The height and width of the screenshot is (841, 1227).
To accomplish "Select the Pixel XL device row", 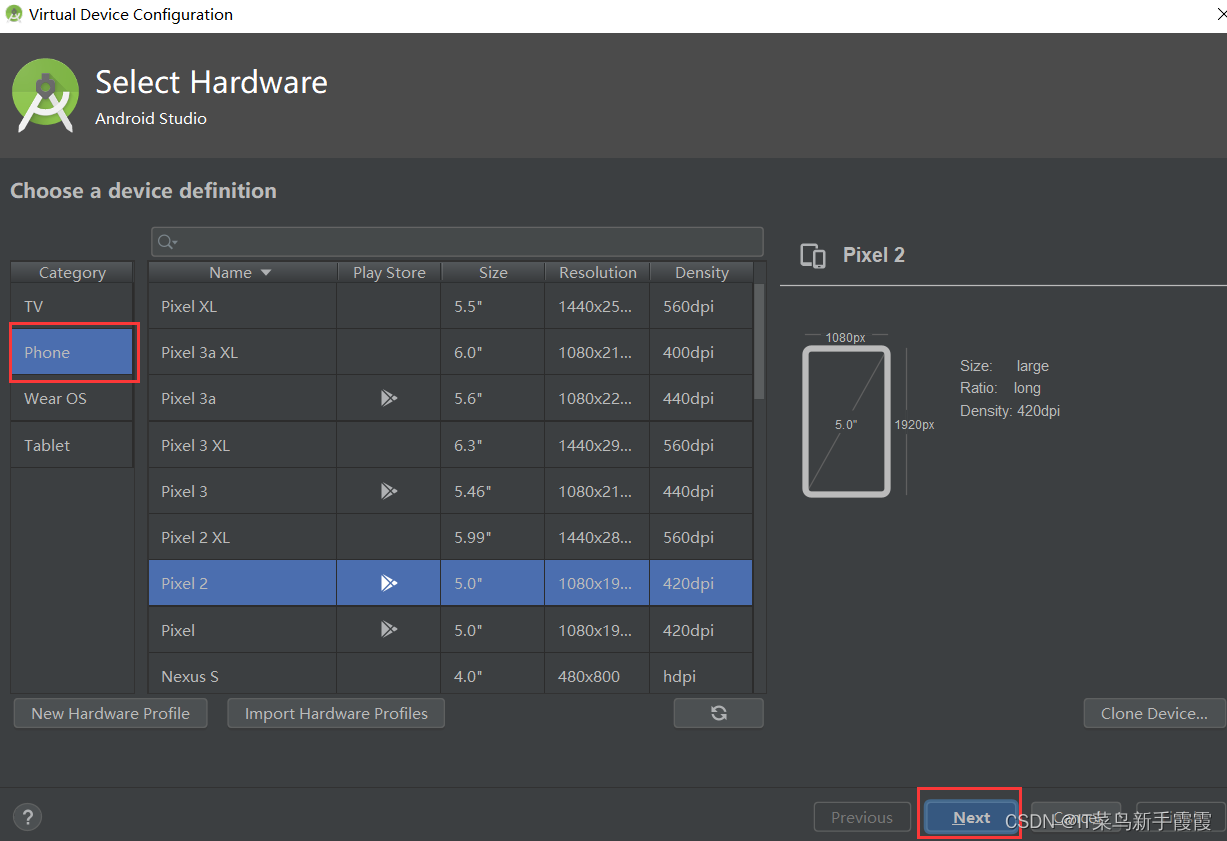I will (x=450, y=306).
